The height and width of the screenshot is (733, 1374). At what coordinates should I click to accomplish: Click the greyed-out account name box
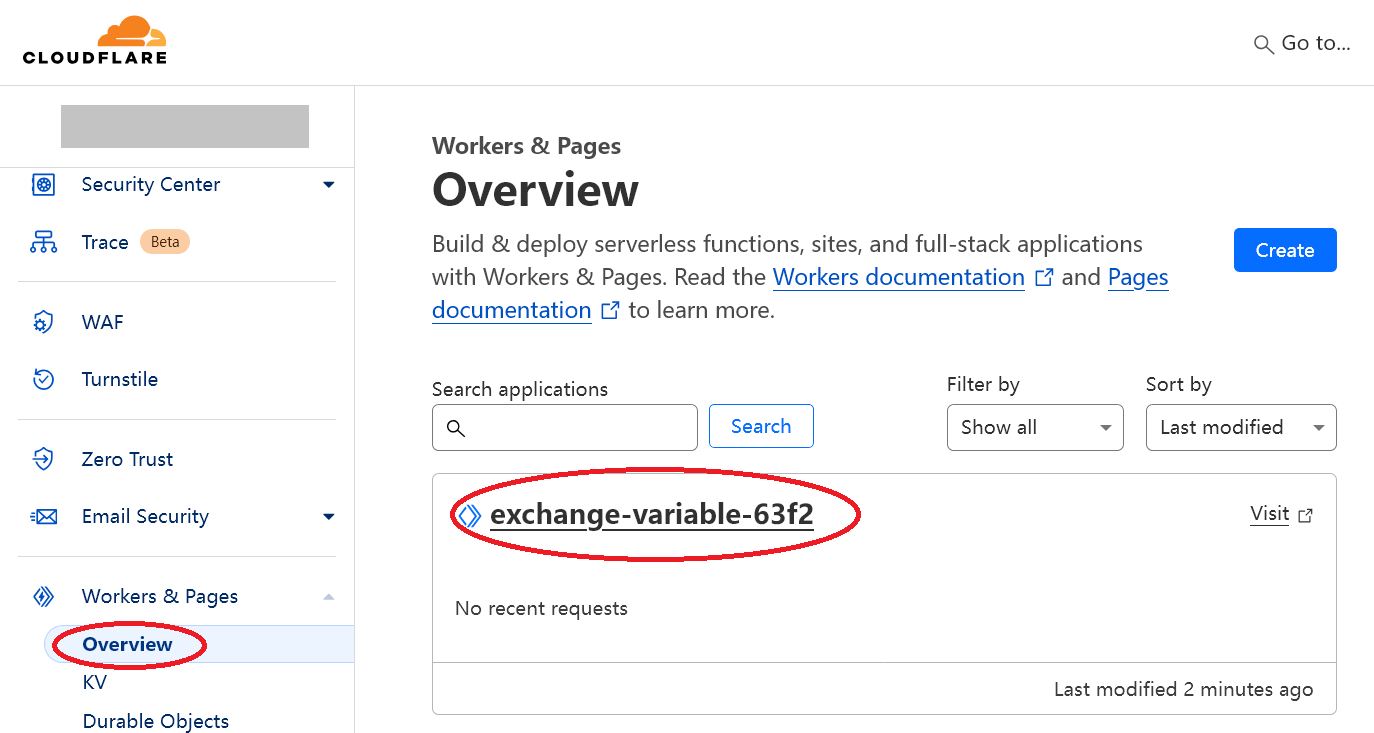[x=185, y=126]
